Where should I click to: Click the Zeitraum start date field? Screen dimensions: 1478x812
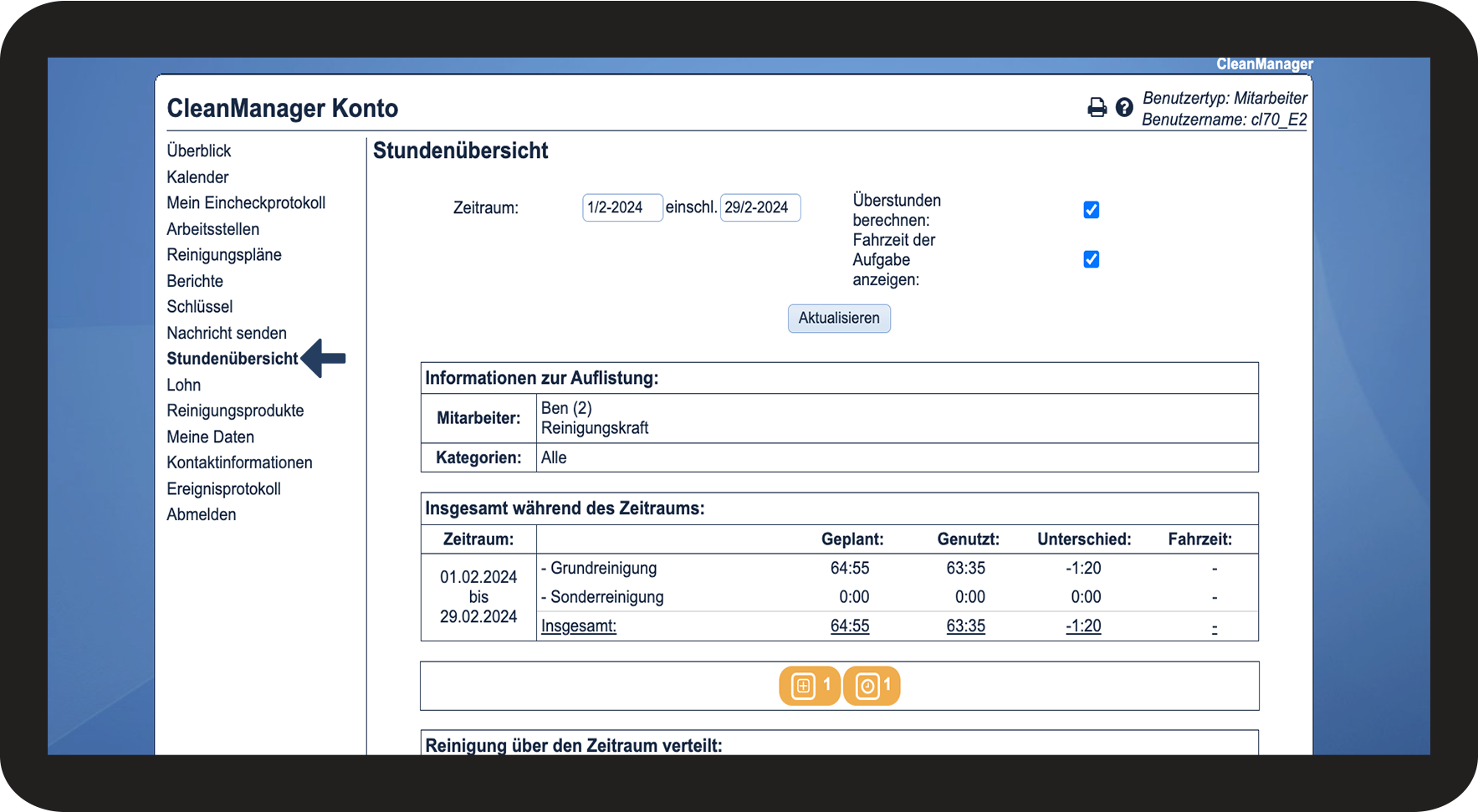click(x=621, y=207)
